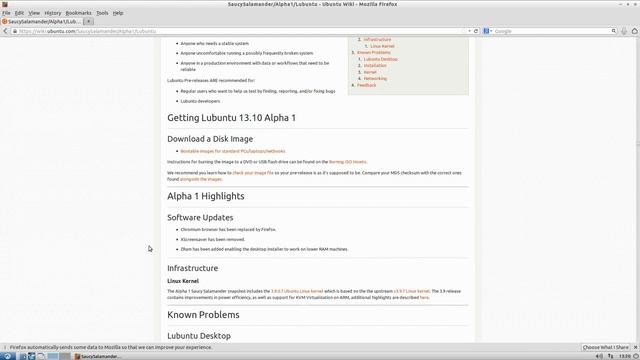
Task: Open the Firefox Home page icon
Action: (x=635, y=31)
